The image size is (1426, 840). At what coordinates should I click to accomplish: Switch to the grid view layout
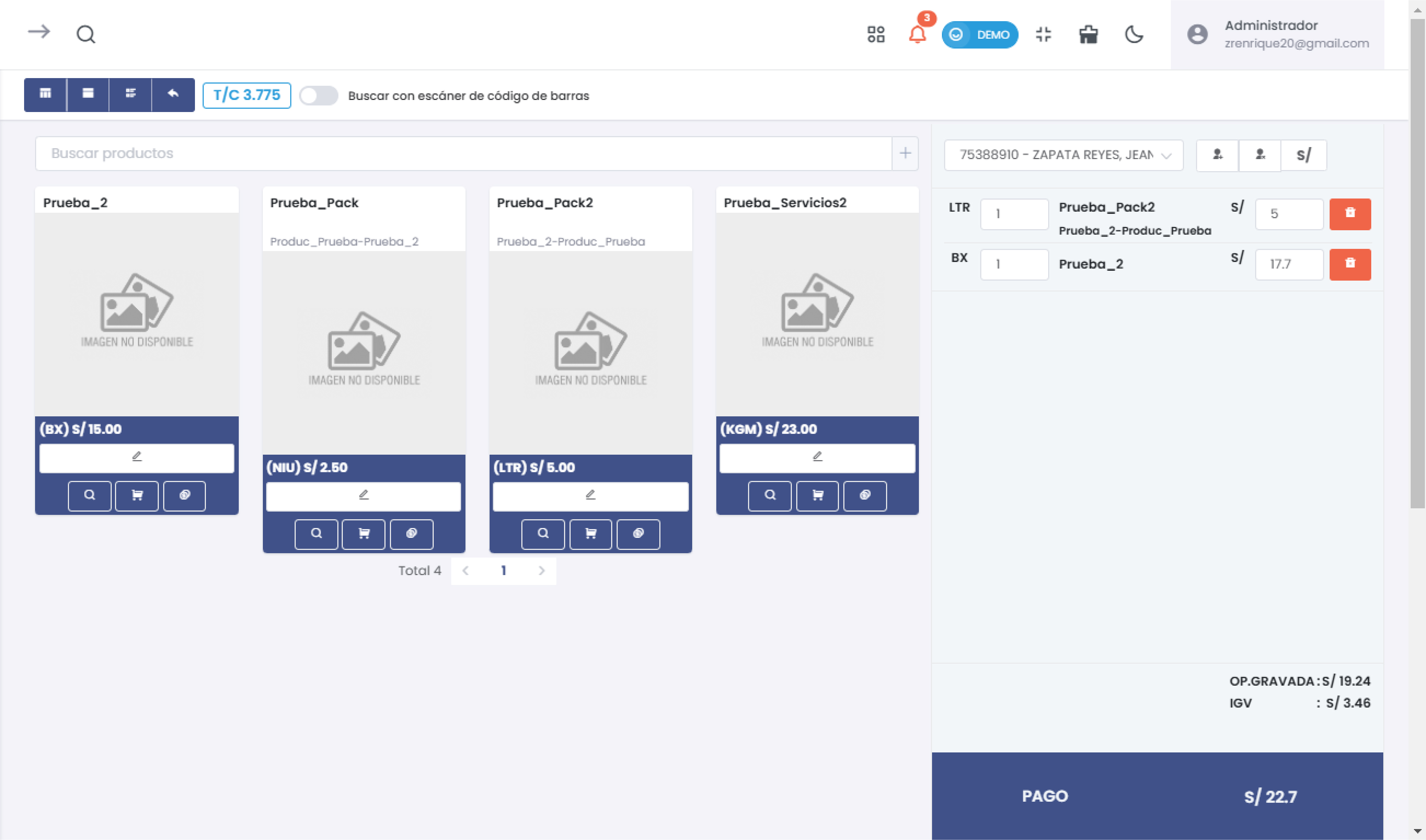[x=45, y=95]
